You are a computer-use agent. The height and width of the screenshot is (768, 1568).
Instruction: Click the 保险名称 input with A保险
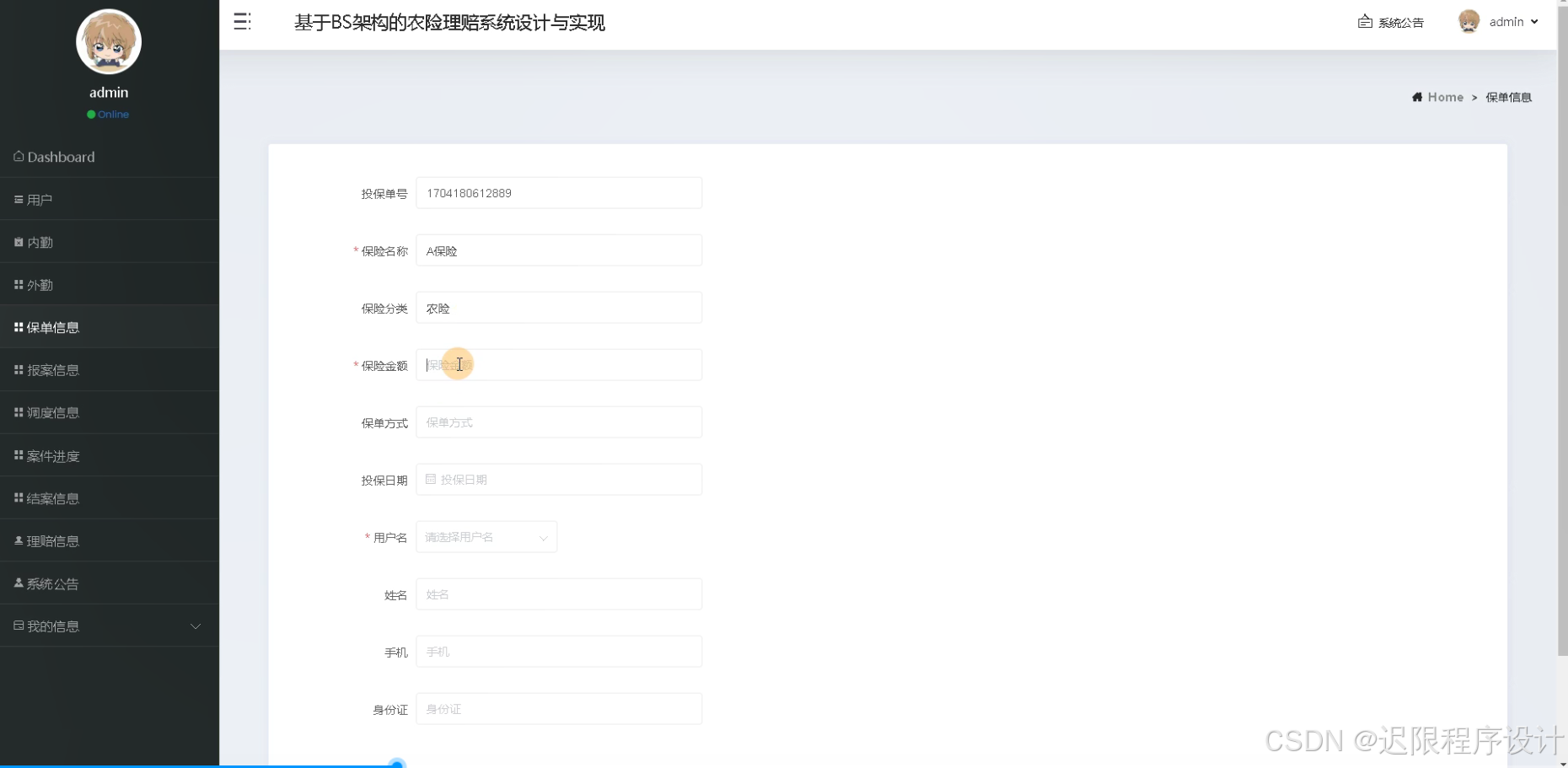(x=559, y=250)
